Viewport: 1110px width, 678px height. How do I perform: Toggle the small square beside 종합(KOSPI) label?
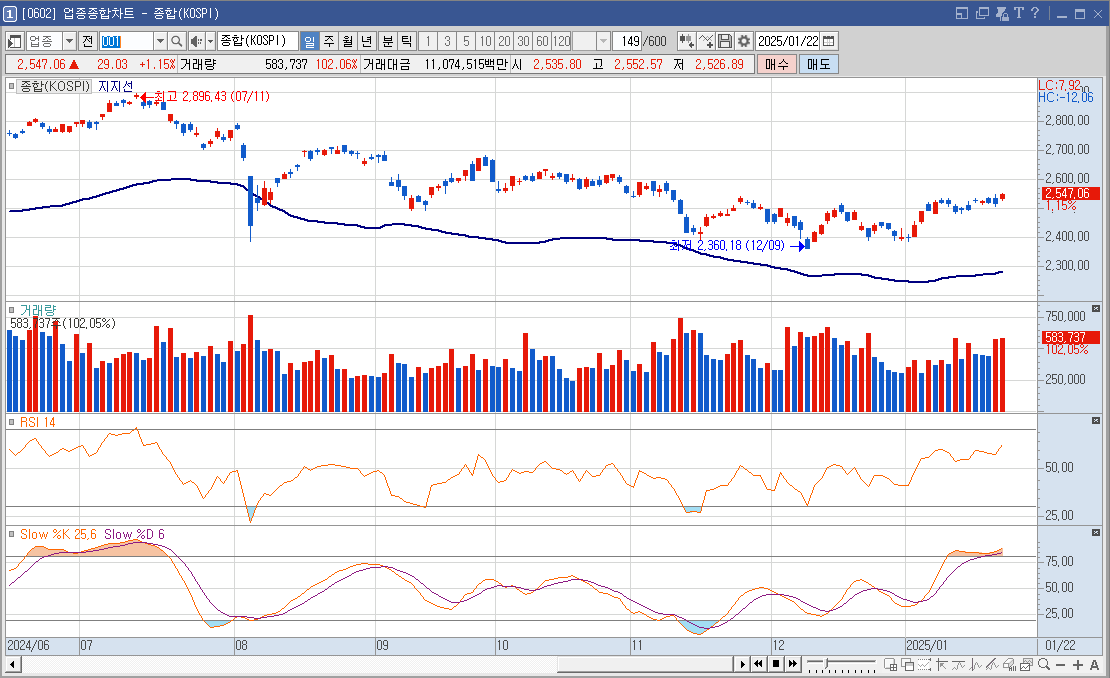coord(11,86)
